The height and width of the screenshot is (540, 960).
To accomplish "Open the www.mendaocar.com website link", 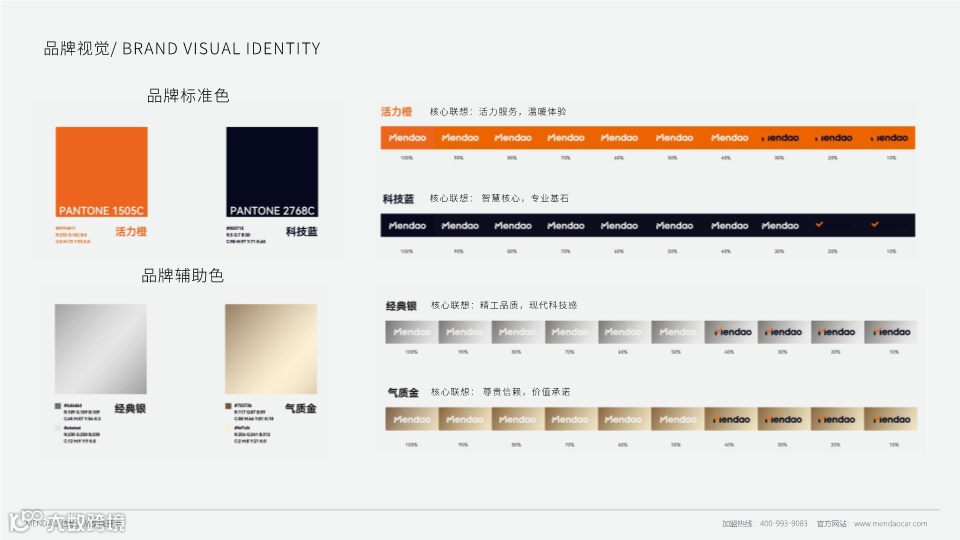I will coord(890,523).
